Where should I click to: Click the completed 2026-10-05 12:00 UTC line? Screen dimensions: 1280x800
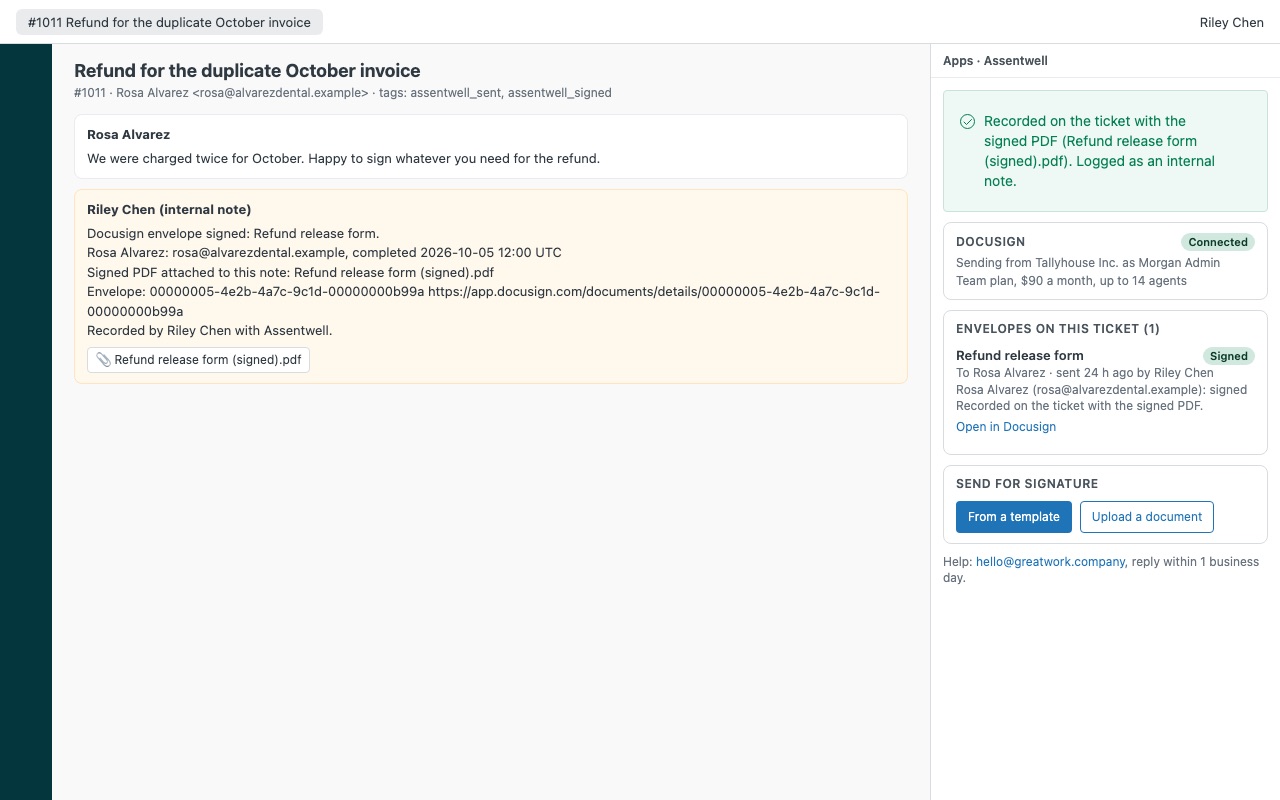point(324,253)
